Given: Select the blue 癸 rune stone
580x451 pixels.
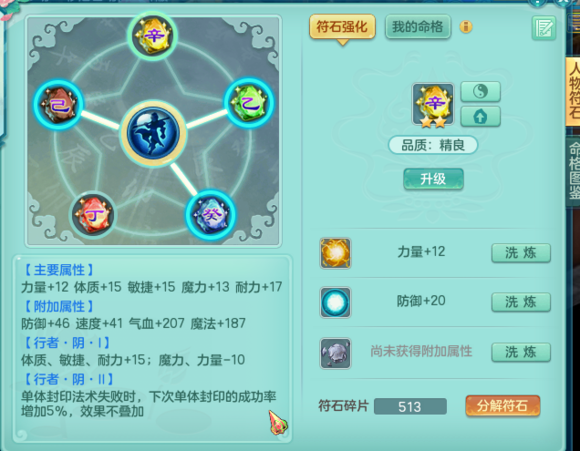Looking at the screenshot, I should coord(211,215).
